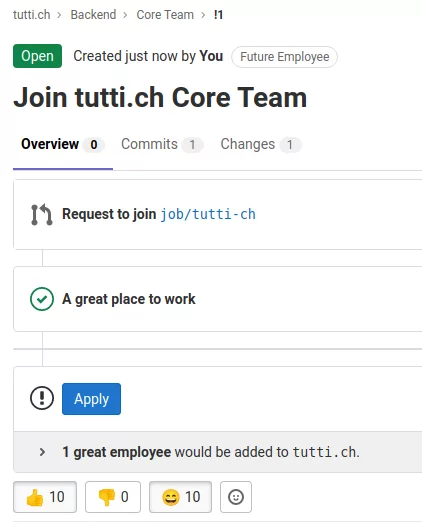Select the Overview tab
This screenshot has width=422, height=531.
[x=63, y=144]
